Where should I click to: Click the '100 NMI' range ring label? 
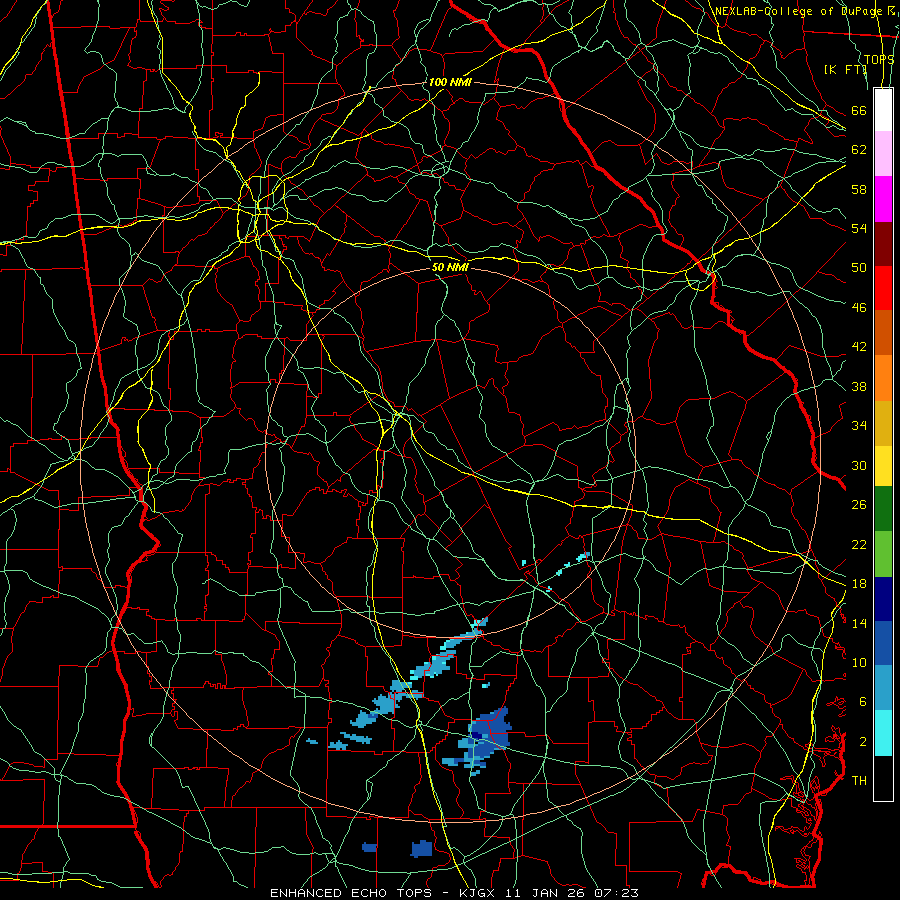pyautogui.click(x=450, y=82)
